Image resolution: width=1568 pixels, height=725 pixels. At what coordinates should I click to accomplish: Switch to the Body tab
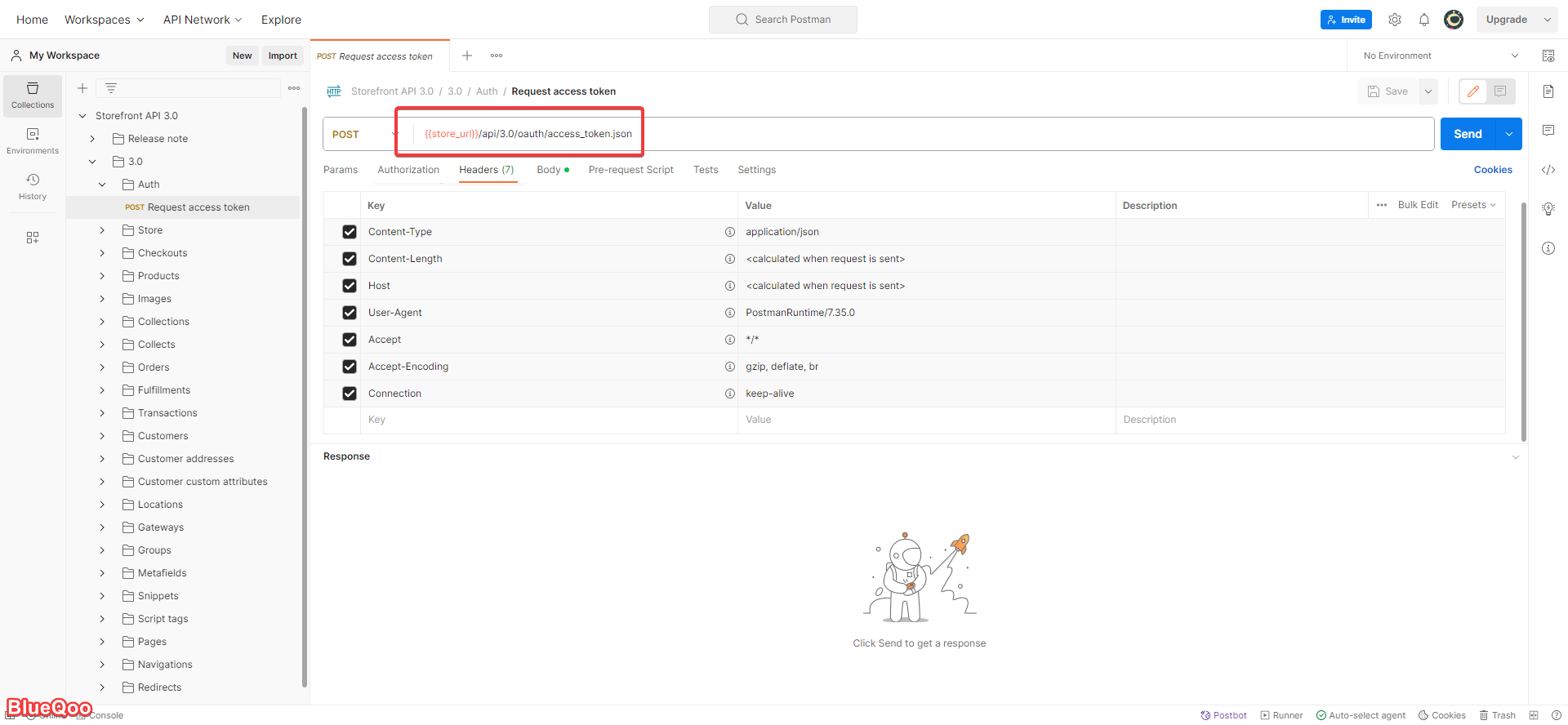(549, 170)
